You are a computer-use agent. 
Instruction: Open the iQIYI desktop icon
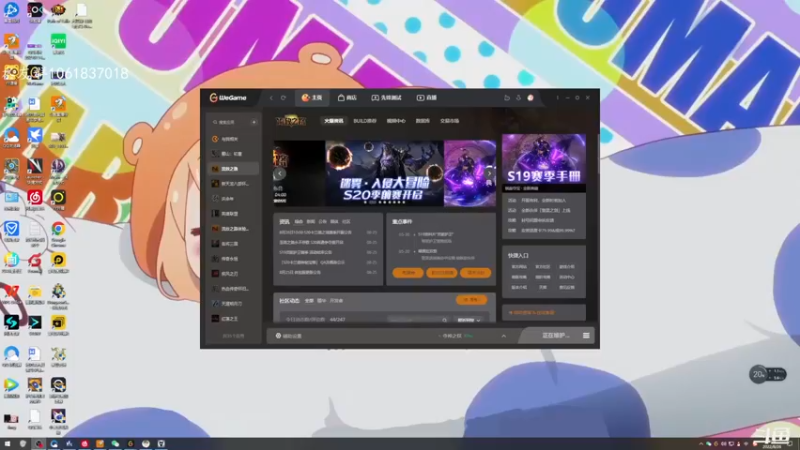tap(58, 44)
